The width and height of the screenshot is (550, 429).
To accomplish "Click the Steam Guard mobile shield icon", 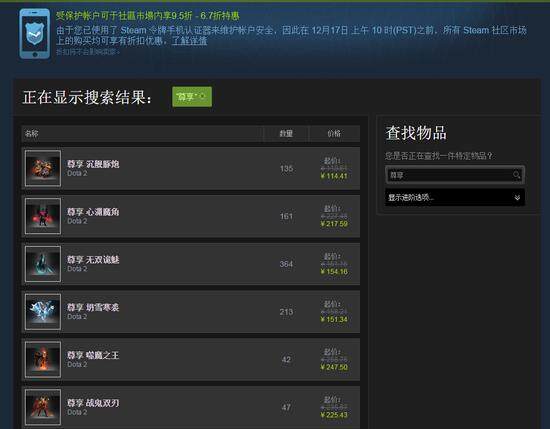I will click(34, 34).
